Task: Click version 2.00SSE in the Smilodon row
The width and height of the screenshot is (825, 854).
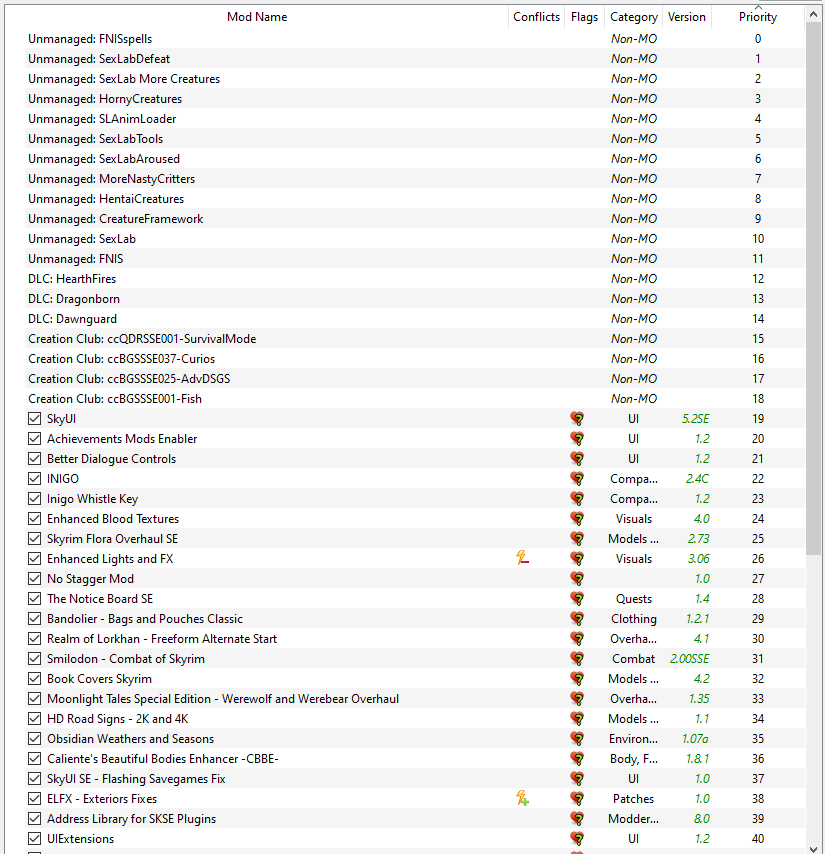Action: pyautogui.click(x=689, y=659)
